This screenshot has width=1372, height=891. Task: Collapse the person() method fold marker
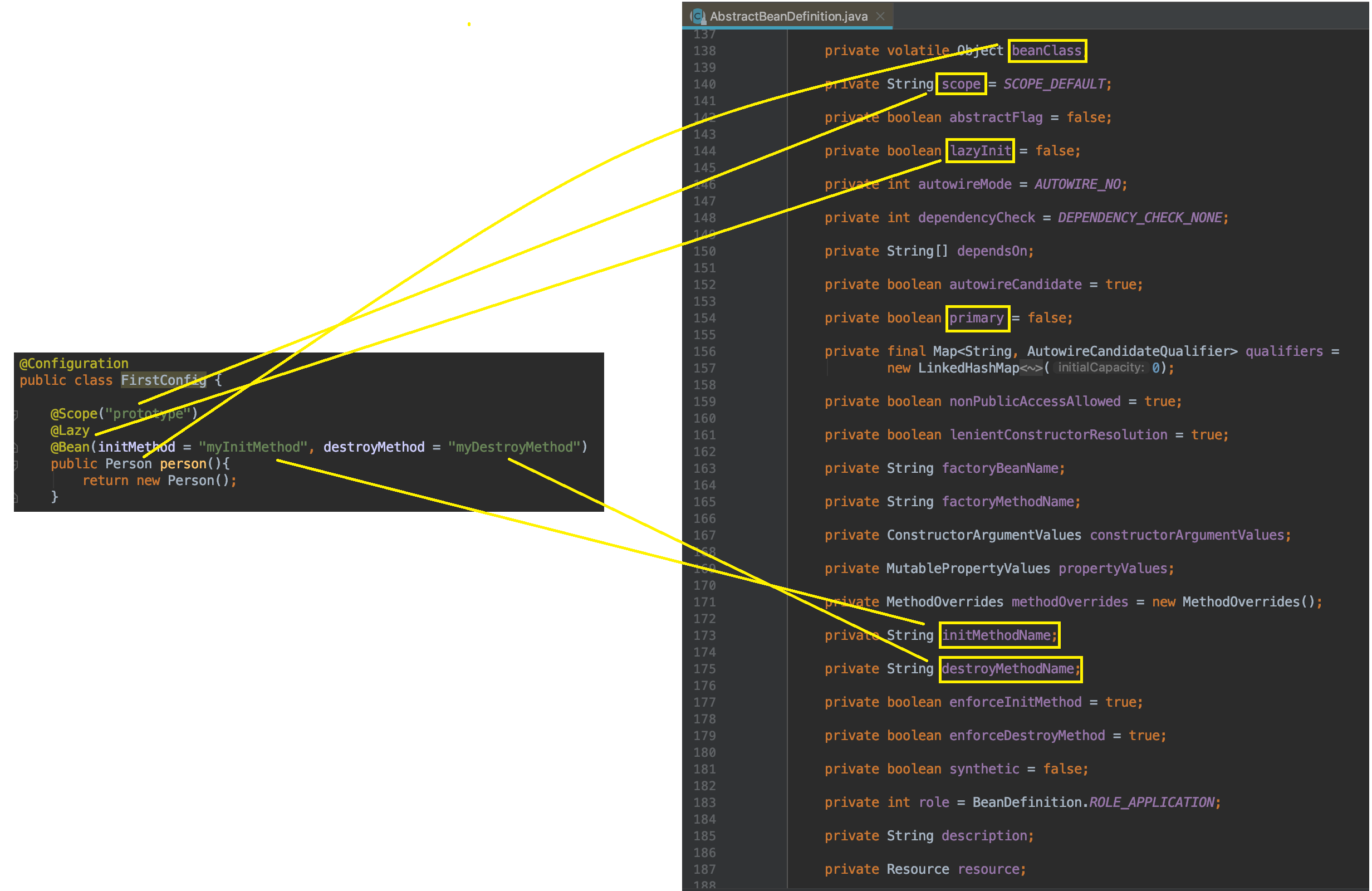tap(16, 464)
